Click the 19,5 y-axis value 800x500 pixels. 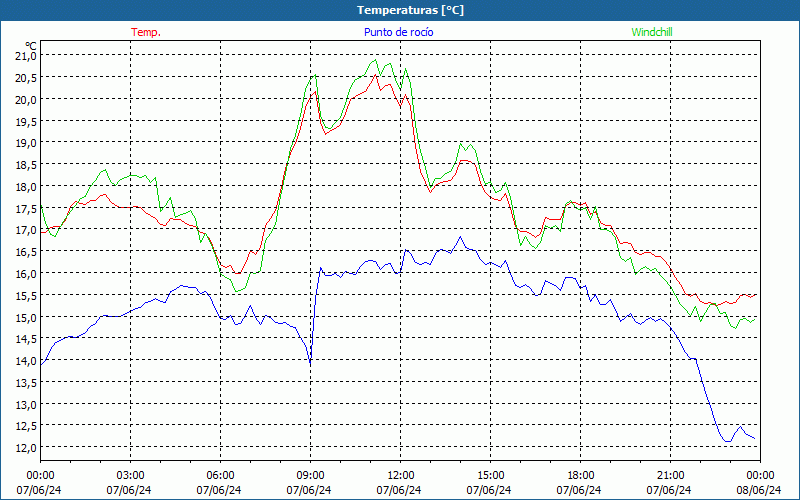[27, 121]
